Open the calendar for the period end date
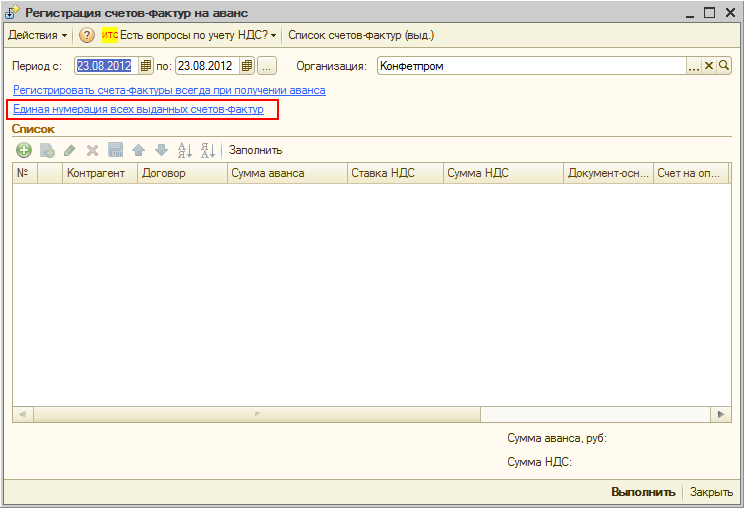This screenshot has width=744, height=508. [x=247, y=66]
